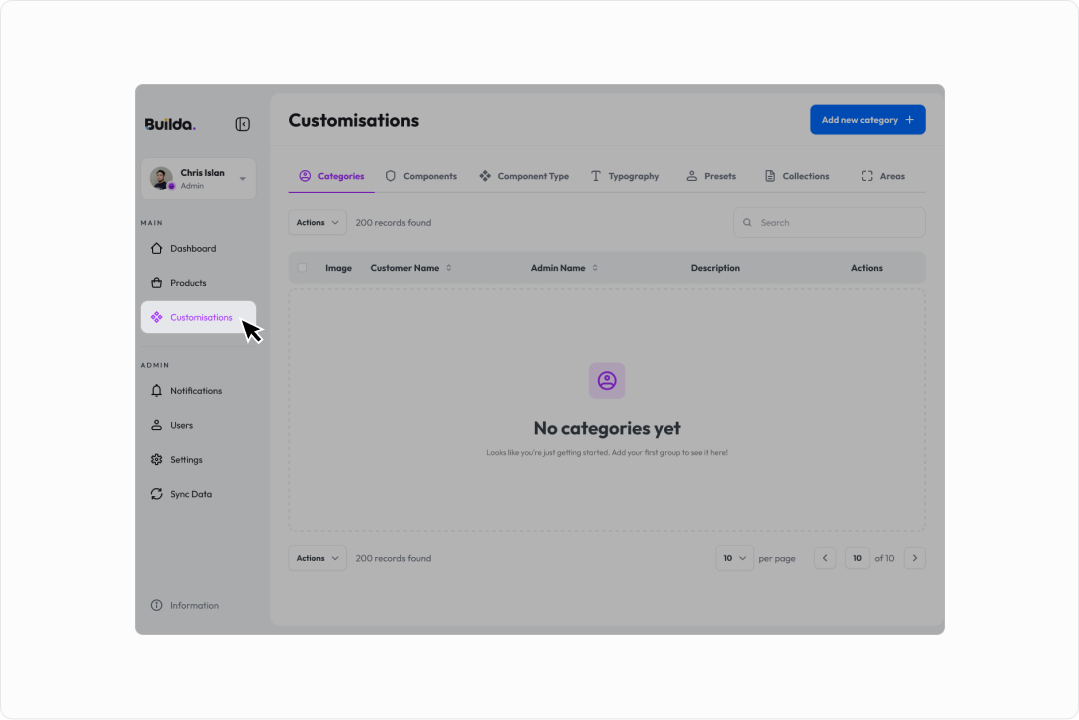Expand the Chris Islan account dropdown

point(242,179)
